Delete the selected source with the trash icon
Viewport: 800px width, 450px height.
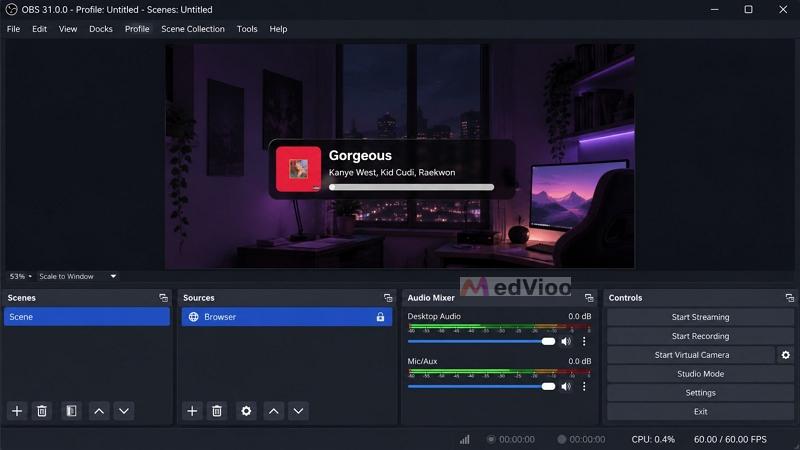click(x=217, y=411)
